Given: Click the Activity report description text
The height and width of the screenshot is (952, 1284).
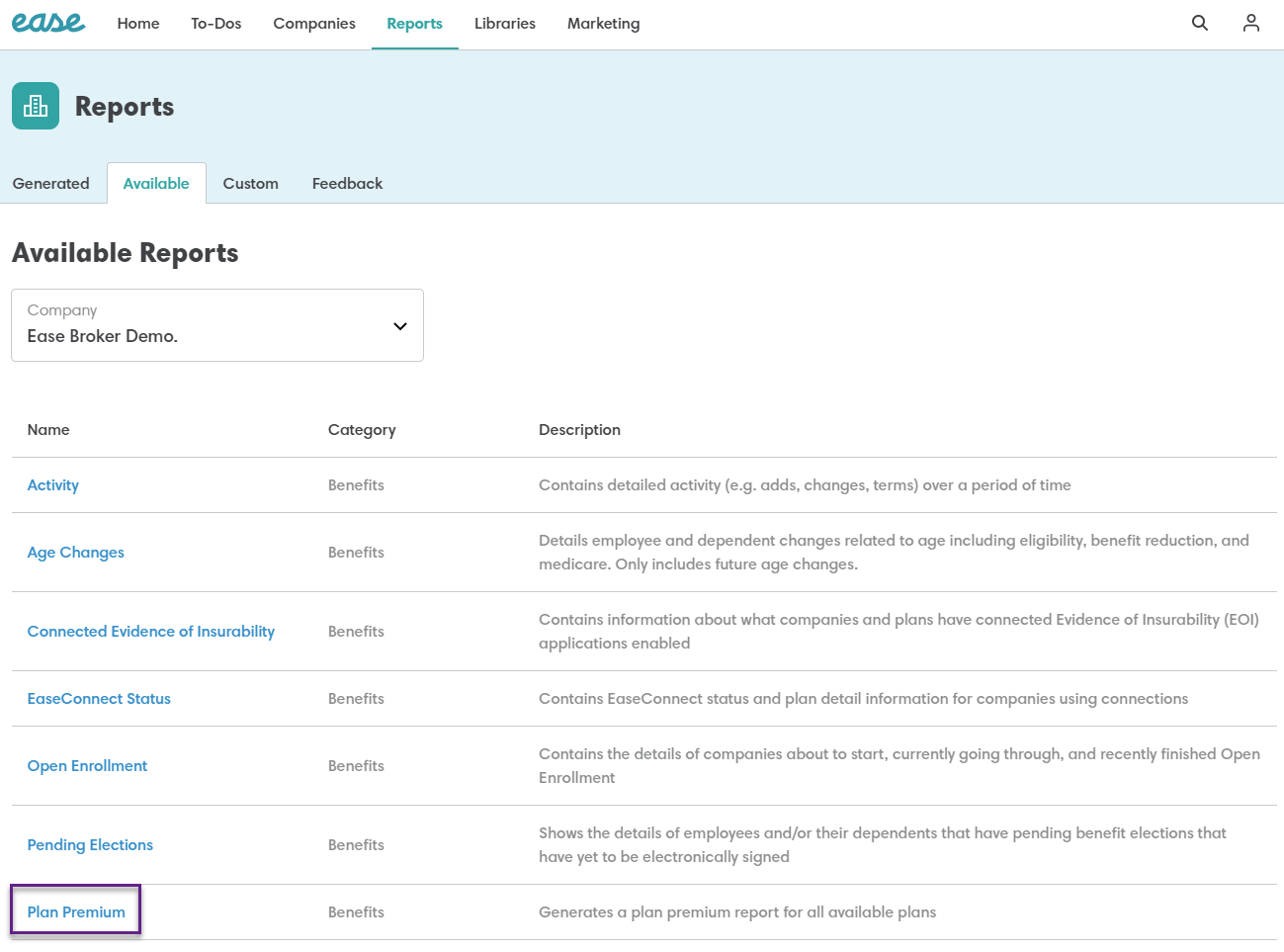Looking at the screenshot, I should coord(805,485).
